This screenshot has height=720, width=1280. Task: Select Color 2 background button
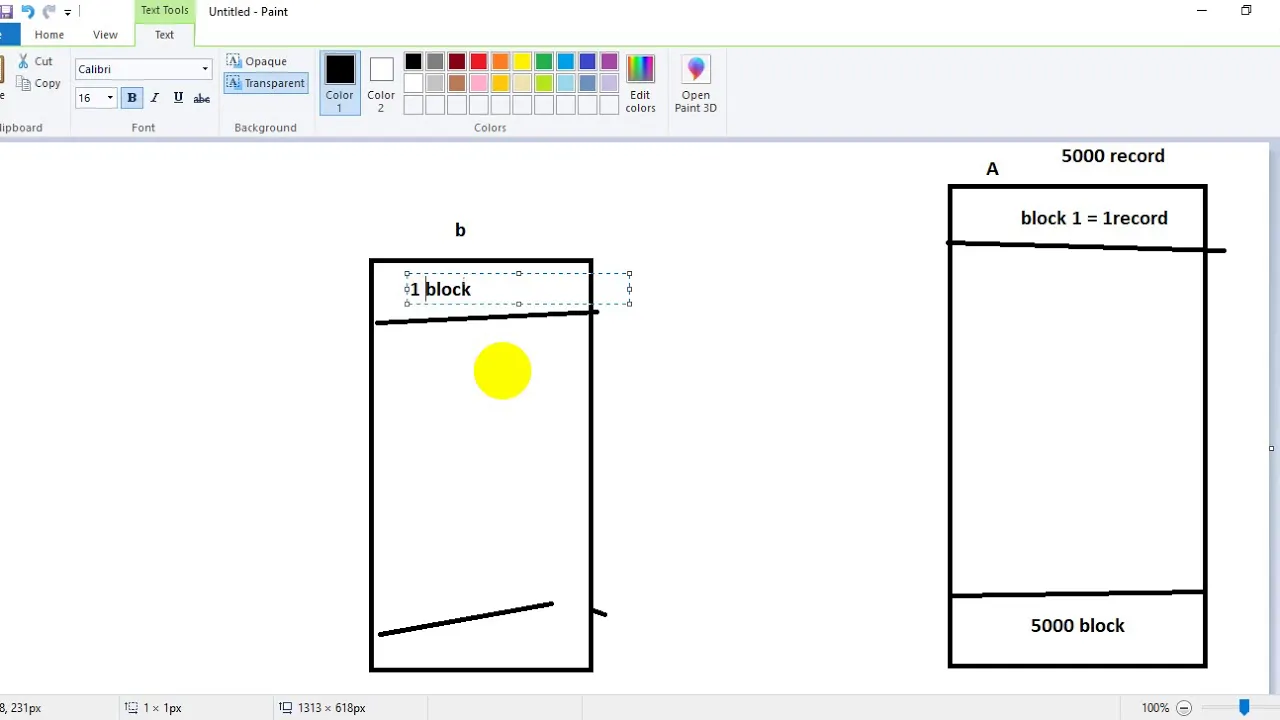(381, 83)
